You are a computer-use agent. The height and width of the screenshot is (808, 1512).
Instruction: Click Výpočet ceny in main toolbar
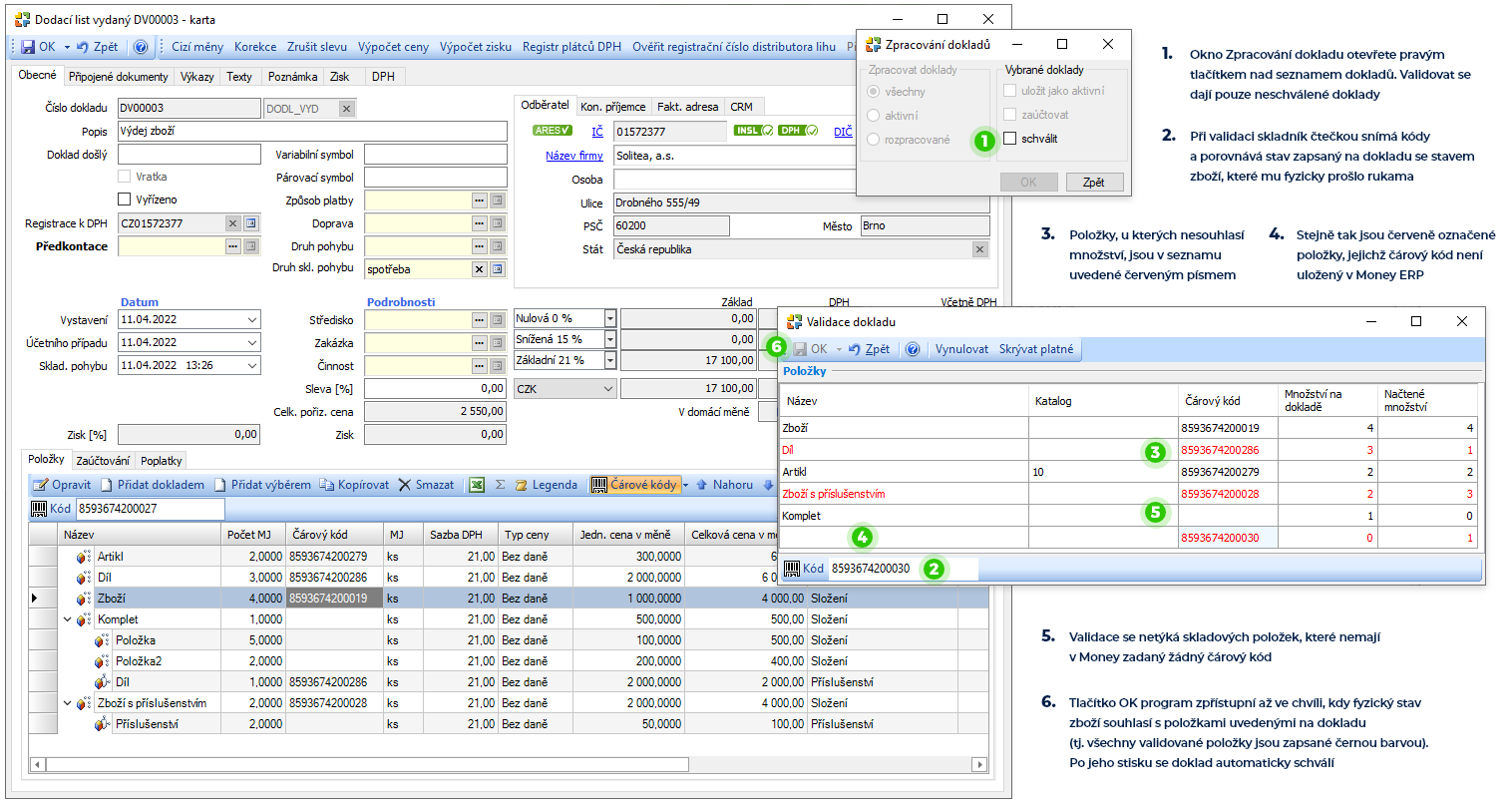click(x=394, y=47)
